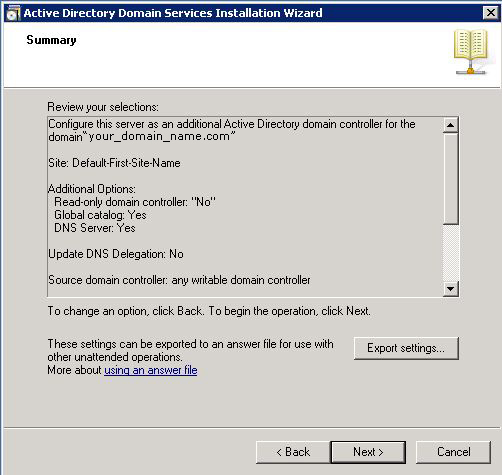Select the 'Site: Default-First-Site-Name' line
The image size is (502, 475).
click(x=114, y=163)
